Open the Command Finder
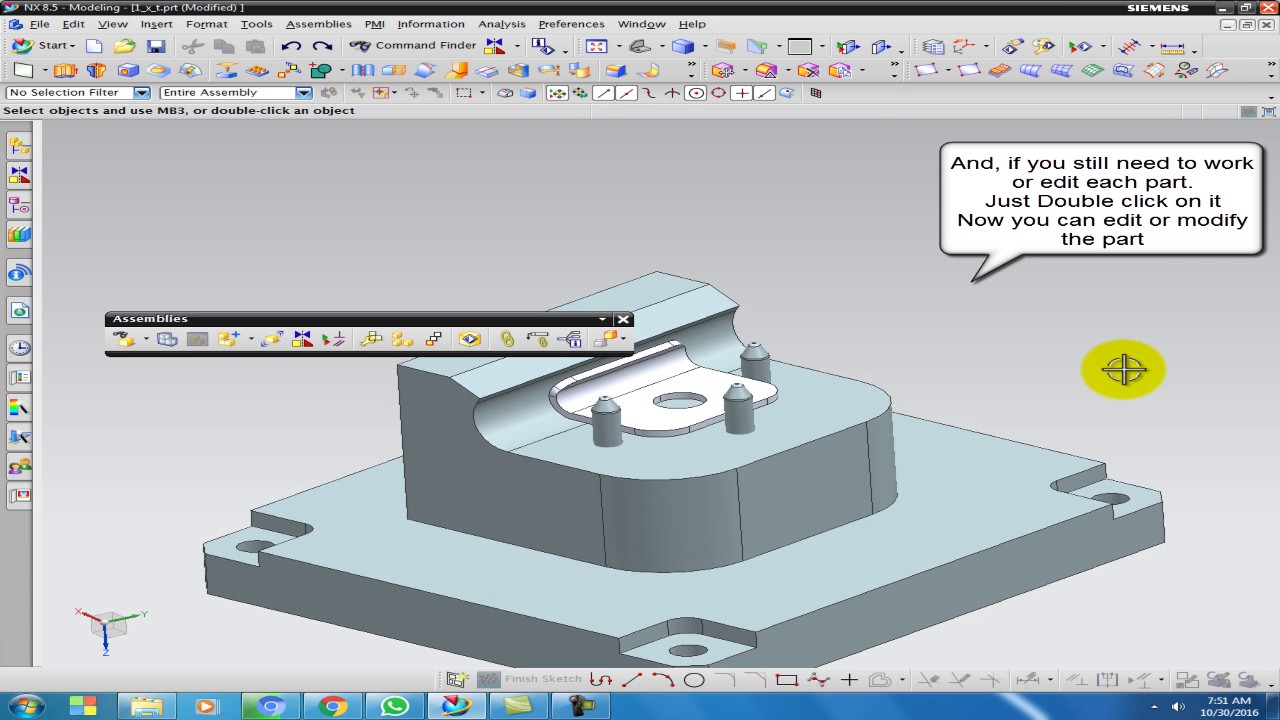 [x=413, y=46]
